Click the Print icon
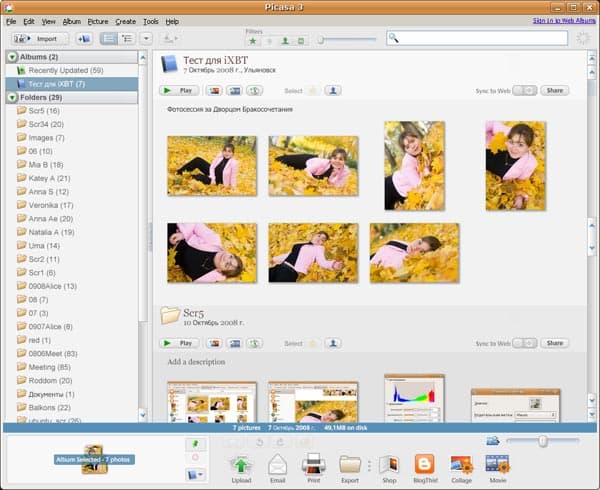This screenshot has height=490, width=600. (x=314, y=469)
